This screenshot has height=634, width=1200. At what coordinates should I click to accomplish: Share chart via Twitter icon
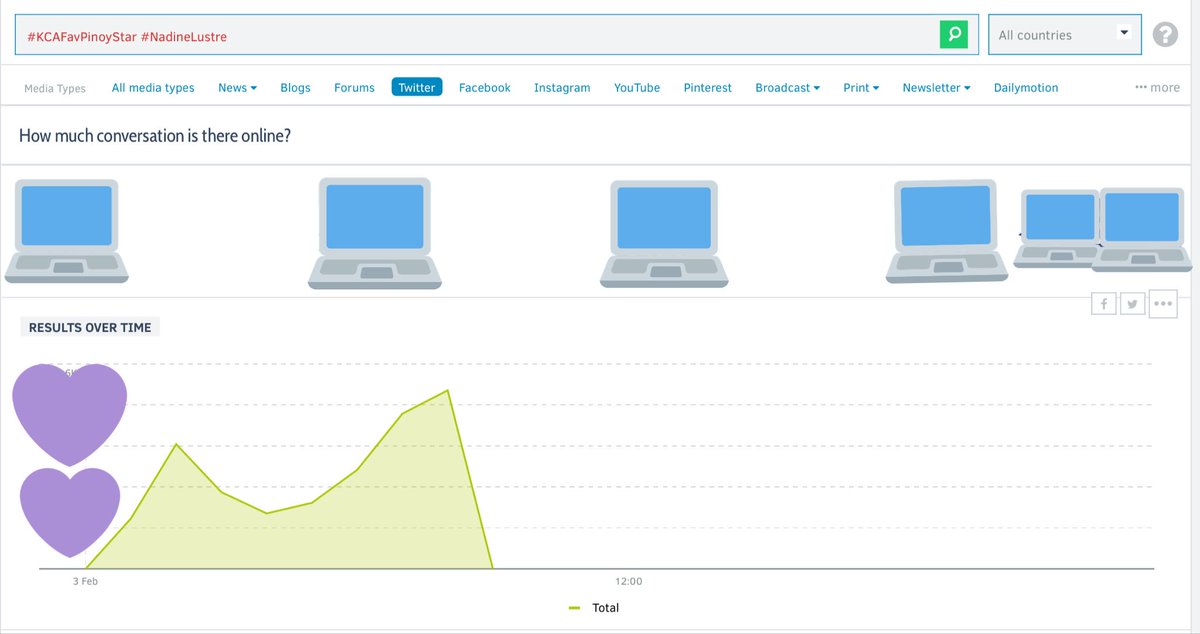pyautogui.click(x=1132, y=304)
